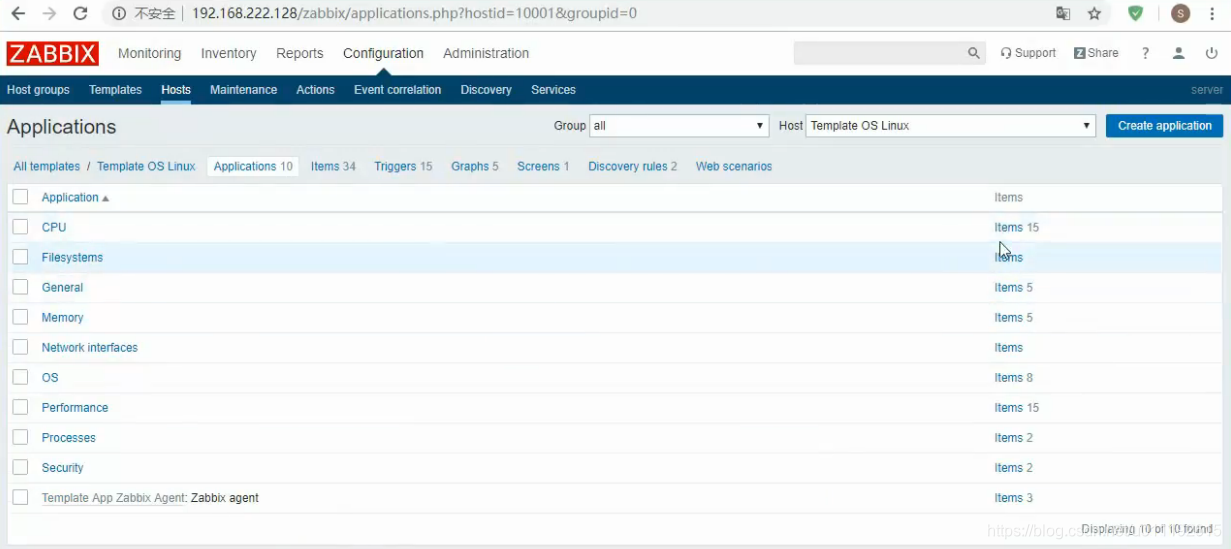Open the Administration menu
1231x549 pixels.
pyautogui.click(x=486, y=53)
